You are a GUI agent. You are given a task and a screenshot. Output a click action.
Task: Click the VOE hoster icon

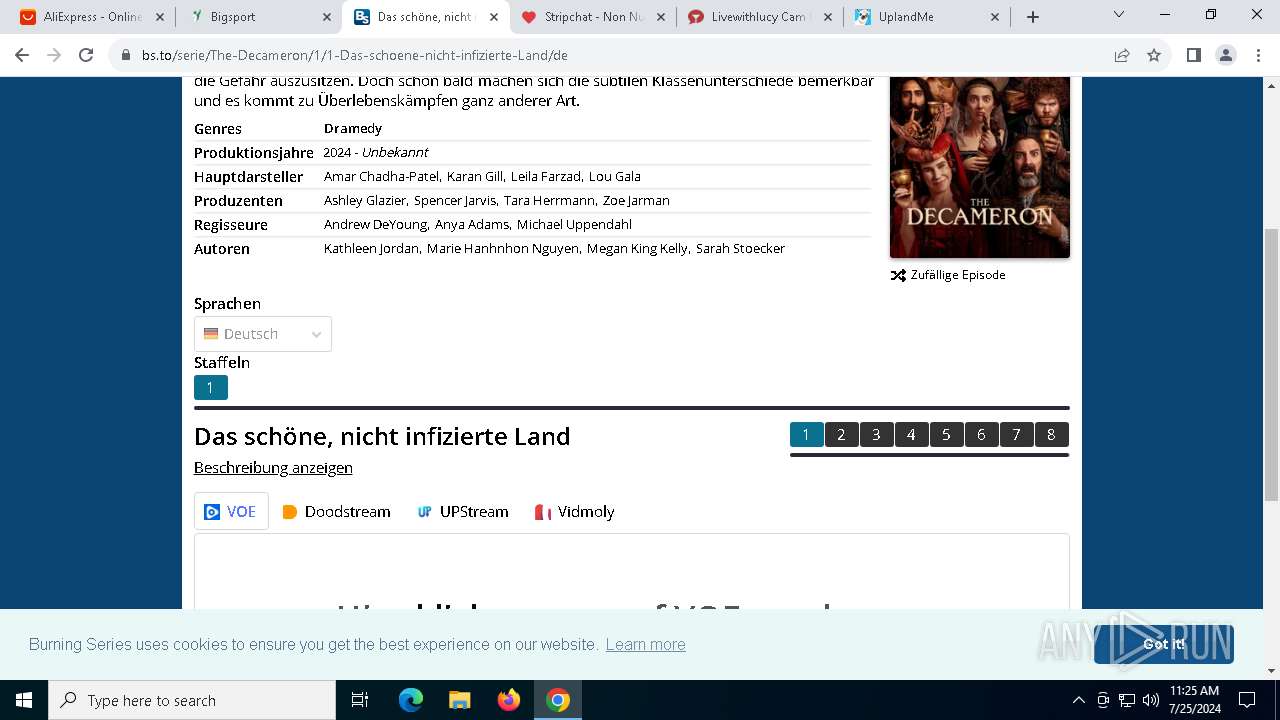pos(212,512)
